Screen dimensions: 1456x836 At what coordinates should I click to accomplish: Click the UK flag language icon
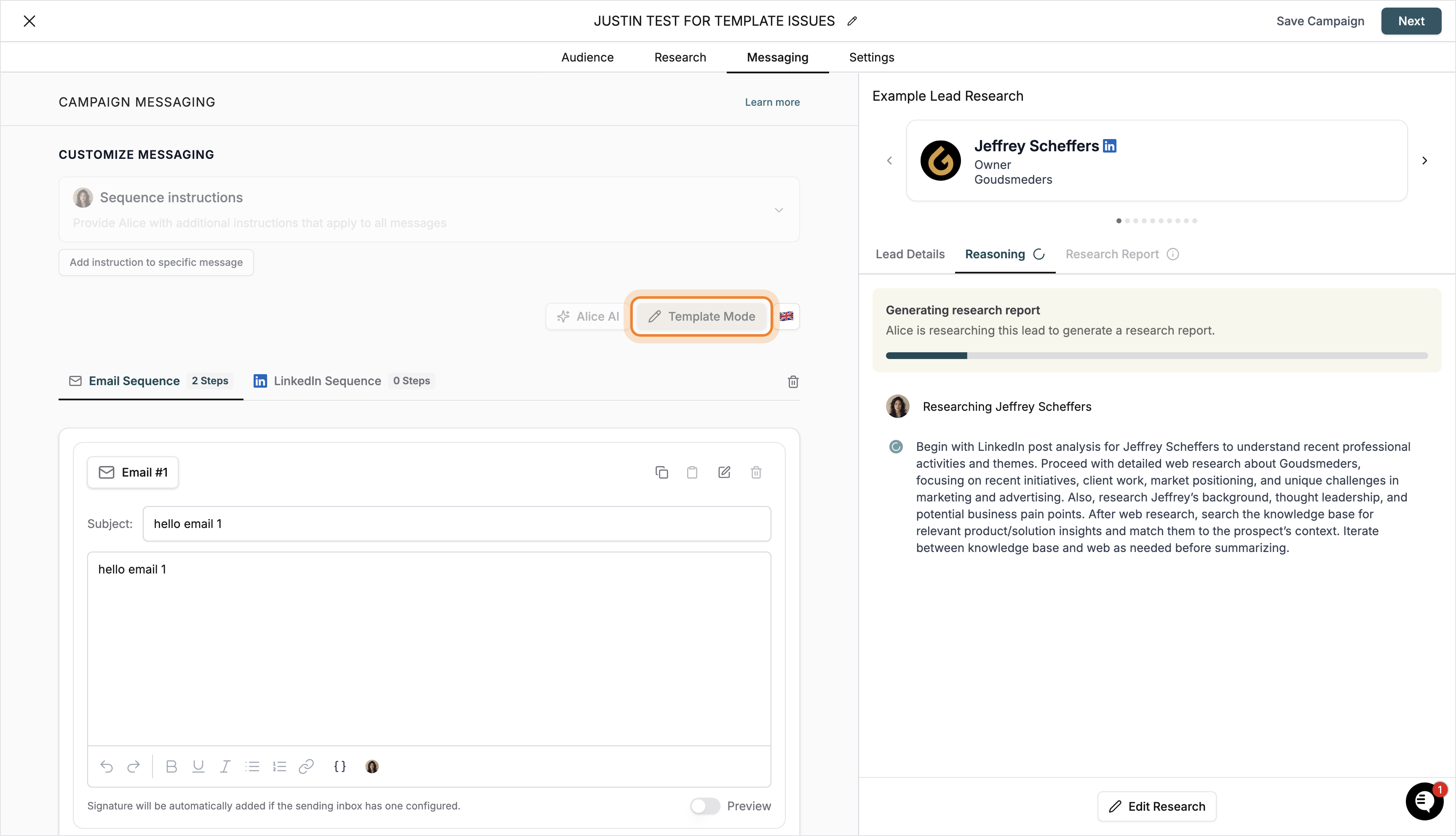786,316
